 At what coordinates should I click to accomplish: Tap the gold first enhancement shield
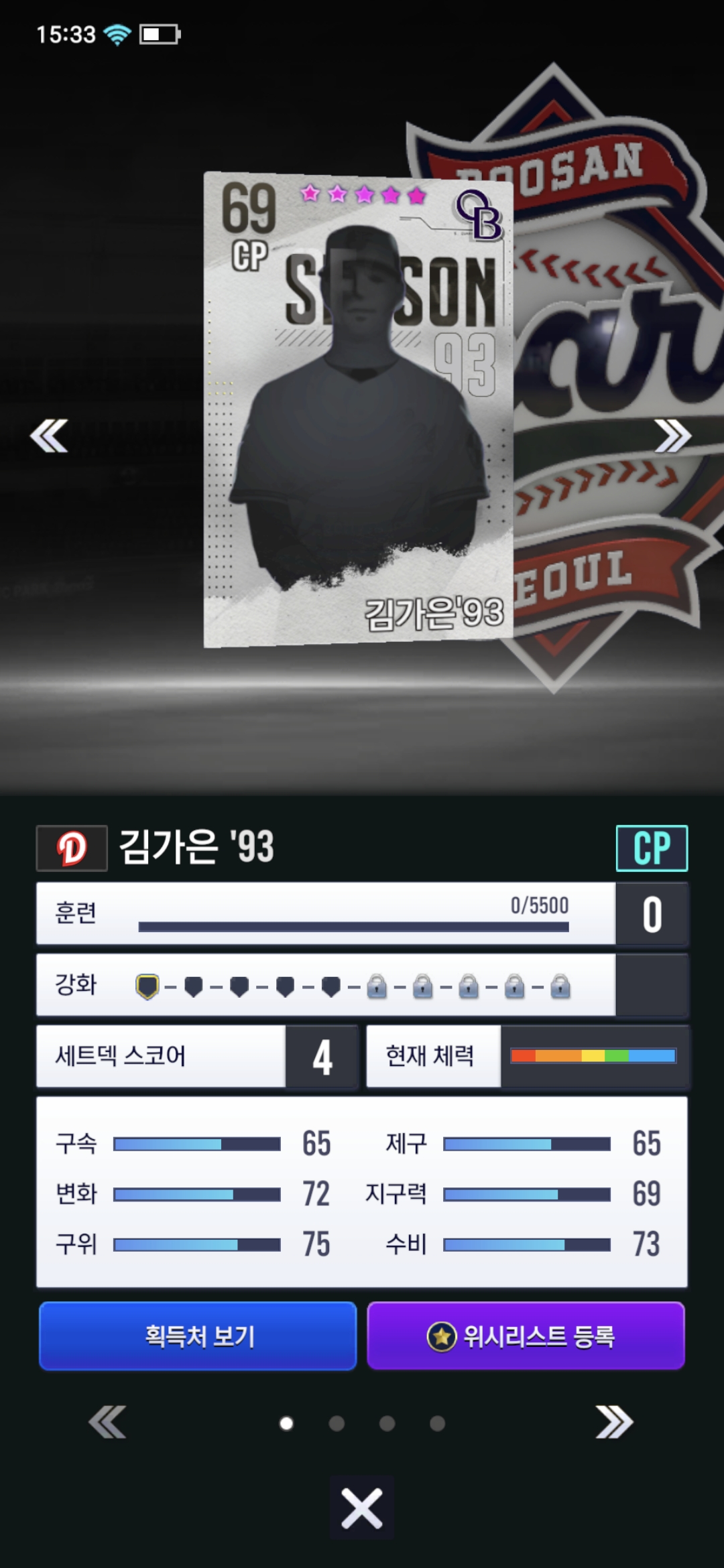click(x=147, y=986)
